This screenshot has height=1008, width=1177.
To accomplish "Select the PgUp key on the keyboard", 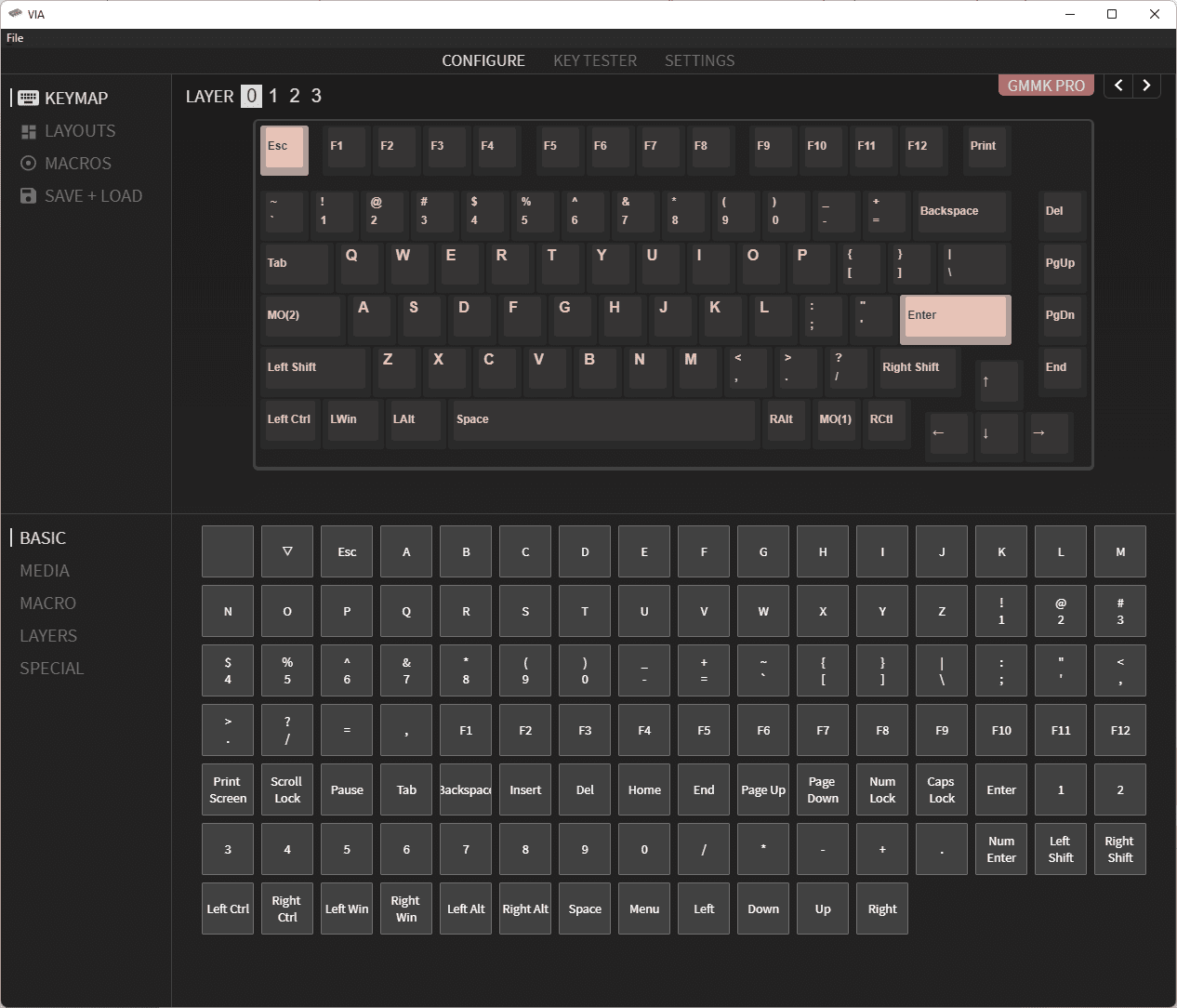I will coord(1062,267).
